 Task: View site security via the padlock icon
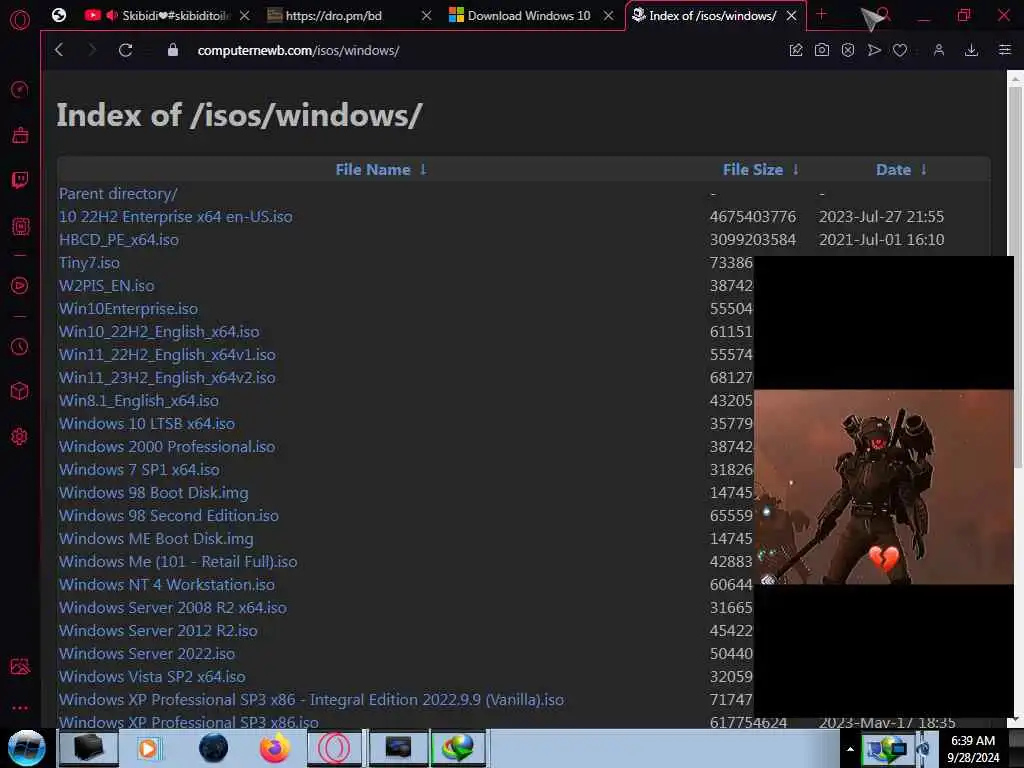(x=172, y=50)
